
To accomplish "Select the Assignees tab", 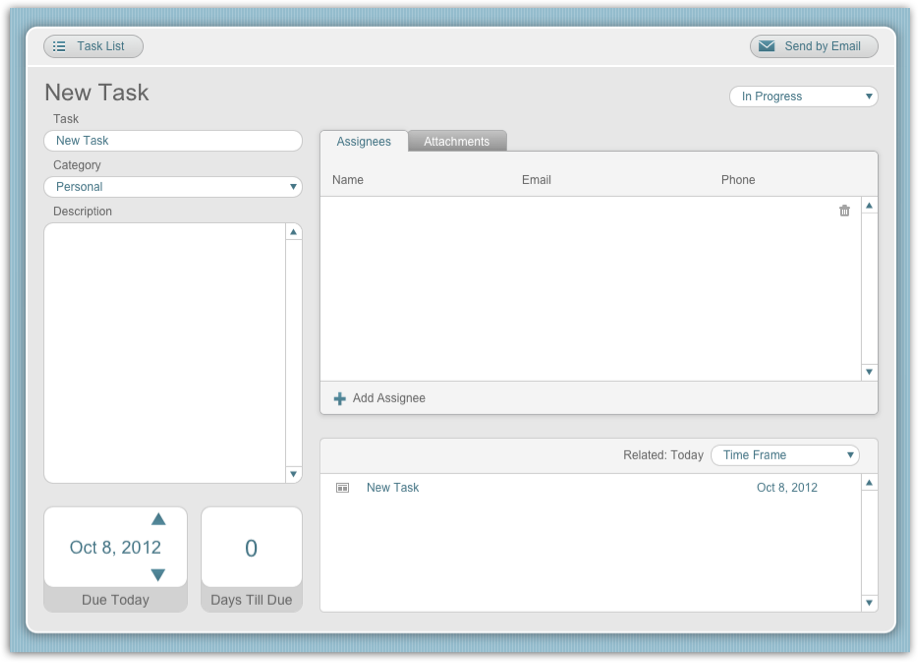I will pos(363,141).
